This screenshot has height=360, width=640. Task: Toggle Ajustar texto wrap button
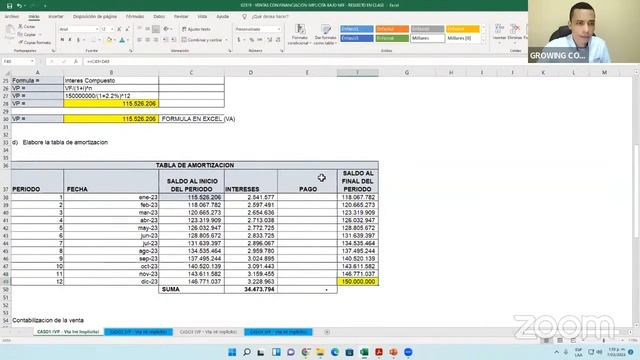tap(196, 29)
